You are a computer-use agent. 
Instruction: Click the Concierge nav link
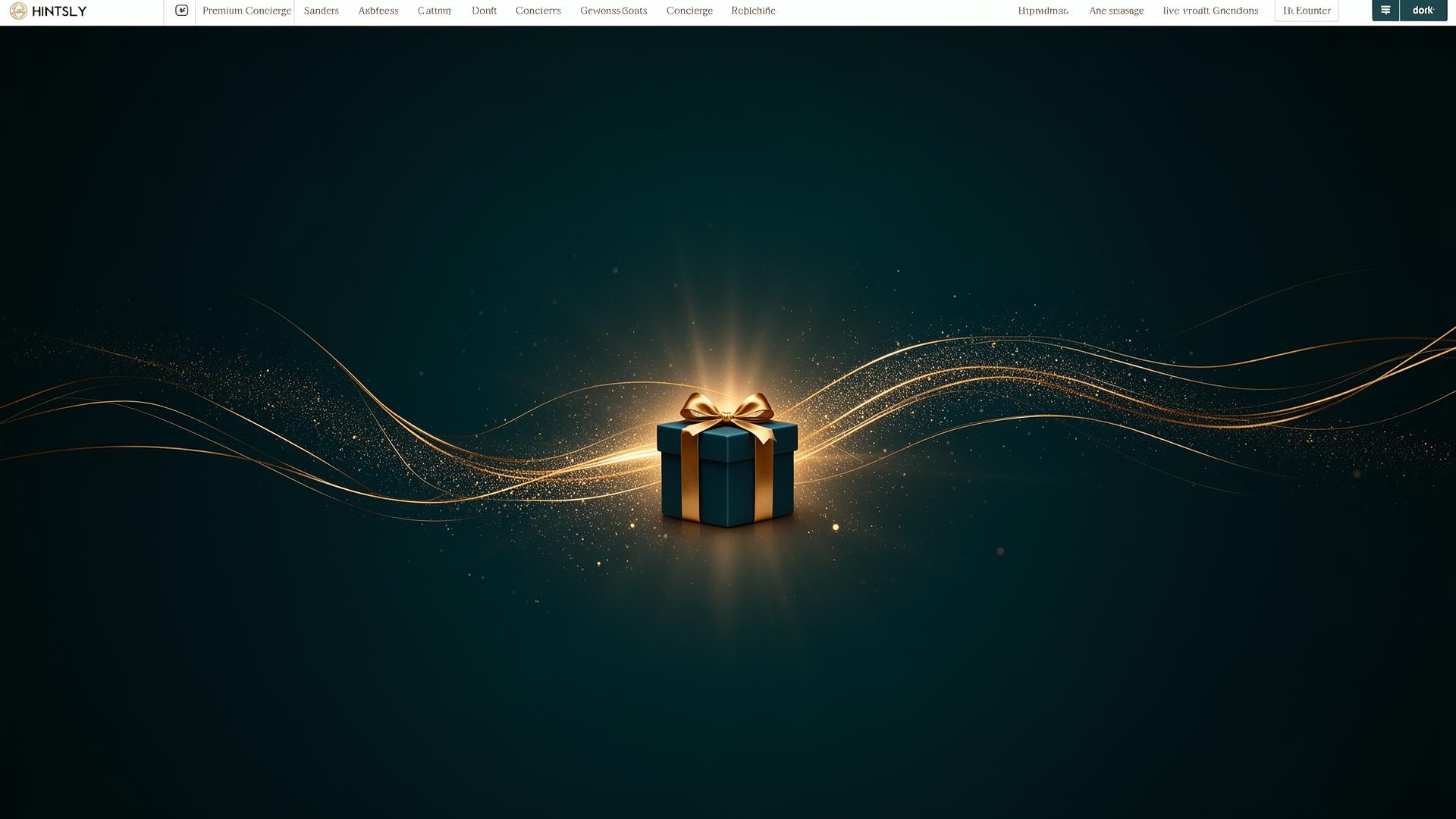689,11
